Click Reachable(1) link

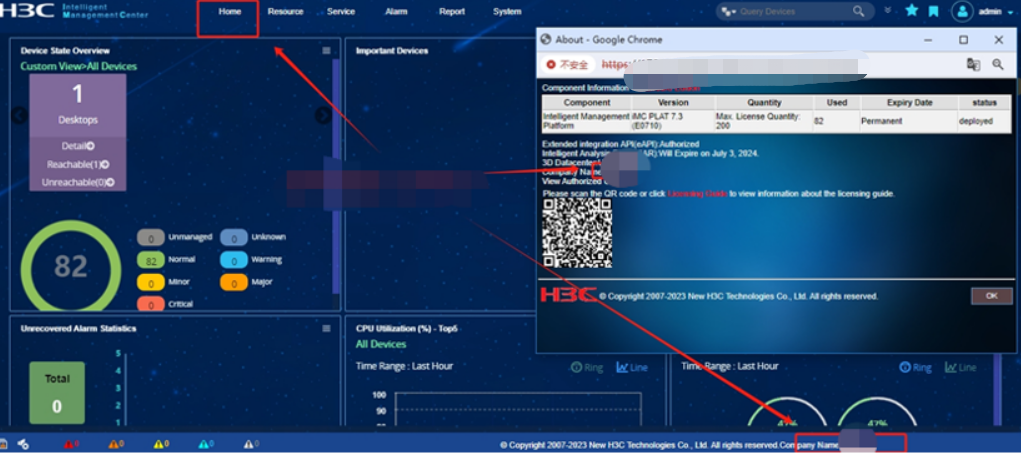click(78, 164)
